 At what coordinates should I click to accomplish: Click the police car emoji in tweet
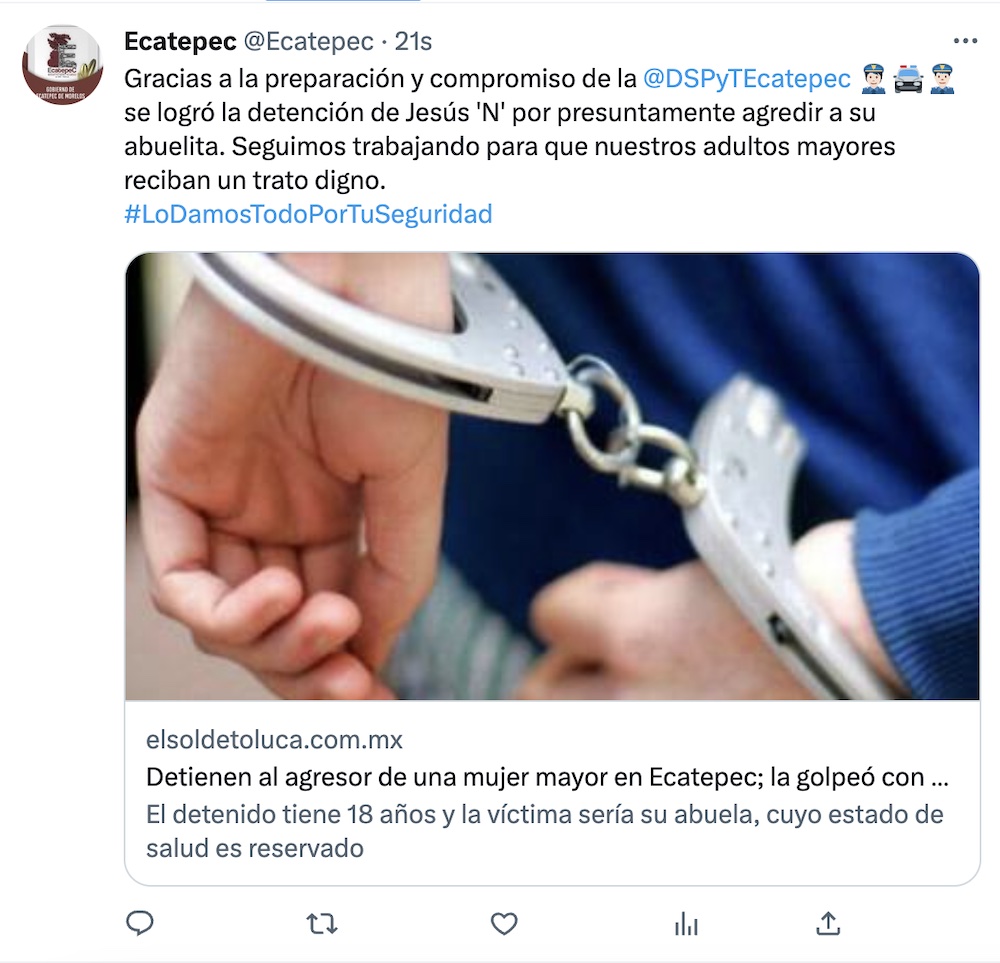908,79
